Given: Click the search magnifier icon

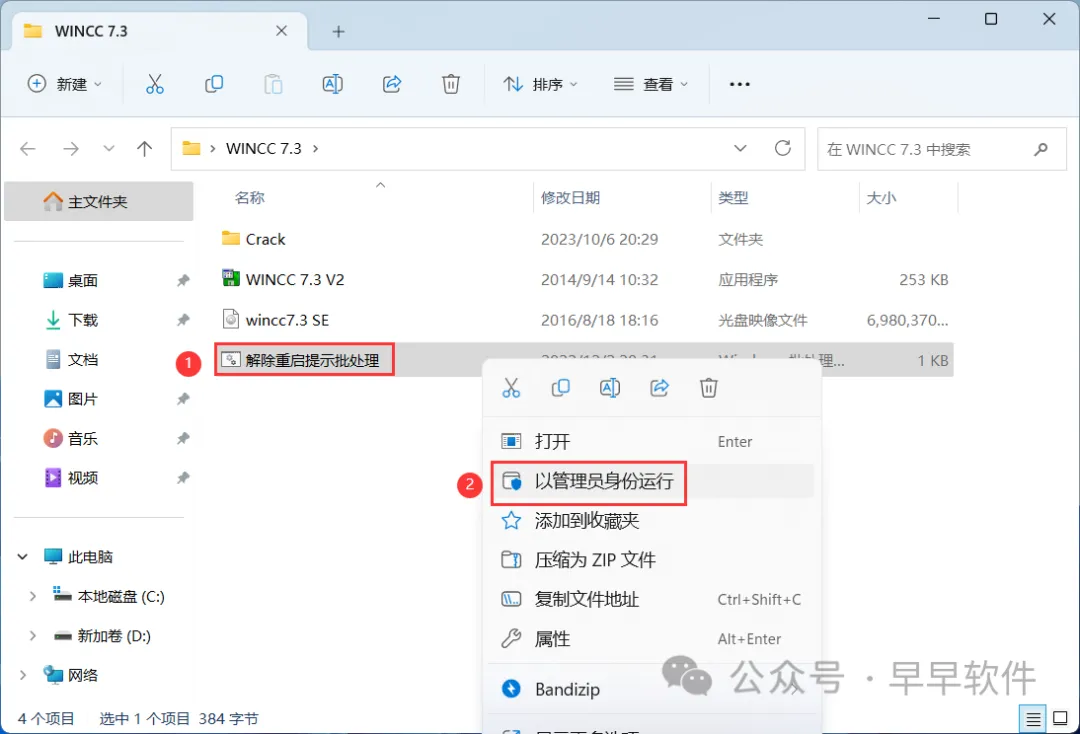Looking at the screenshot, I should click(x=1041, y=149).
